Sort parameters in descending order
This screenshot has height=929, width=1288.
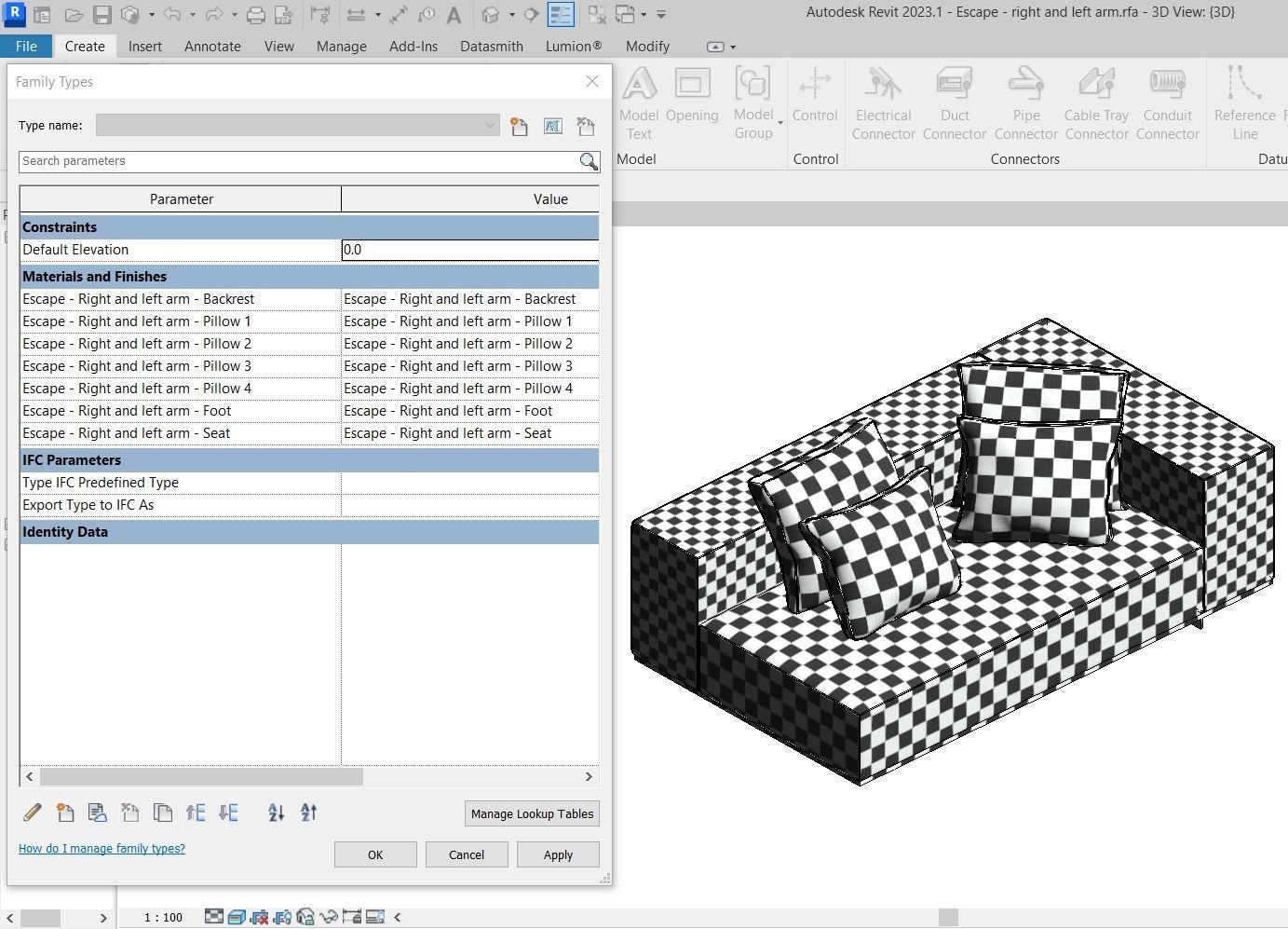(309, 813)
